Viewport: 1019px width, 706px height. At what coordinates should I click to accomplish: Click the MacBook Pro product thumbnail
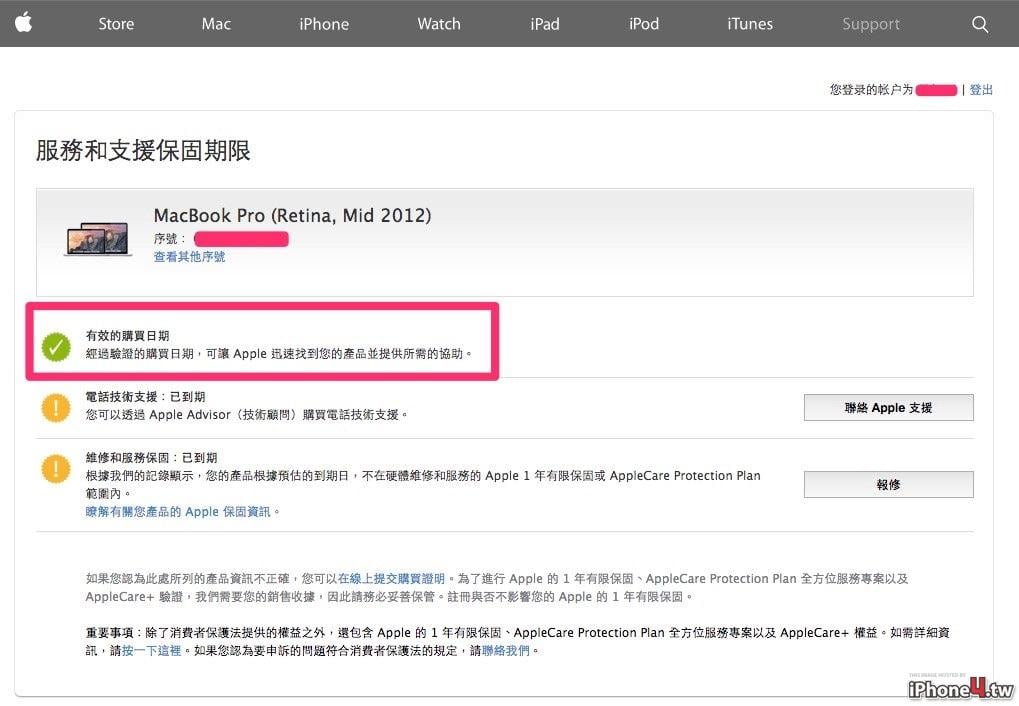[98, 239]
